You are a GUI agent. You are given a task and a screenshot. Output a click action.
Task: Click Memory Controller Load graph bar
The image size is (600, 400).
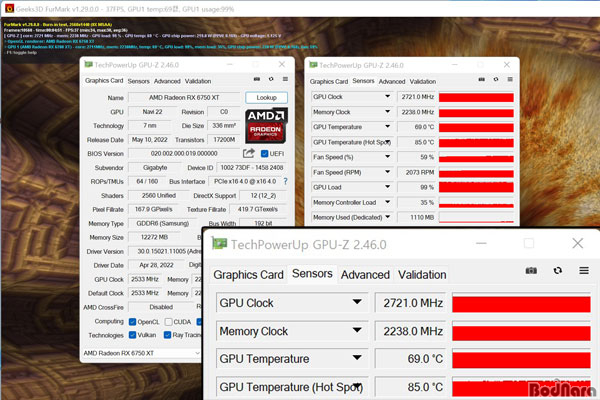(x=476, y=202)
